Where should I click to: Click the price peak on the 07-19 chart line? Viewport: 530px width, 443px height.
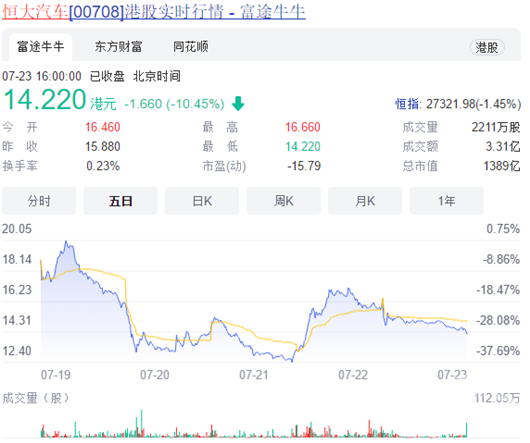point(66,241)
